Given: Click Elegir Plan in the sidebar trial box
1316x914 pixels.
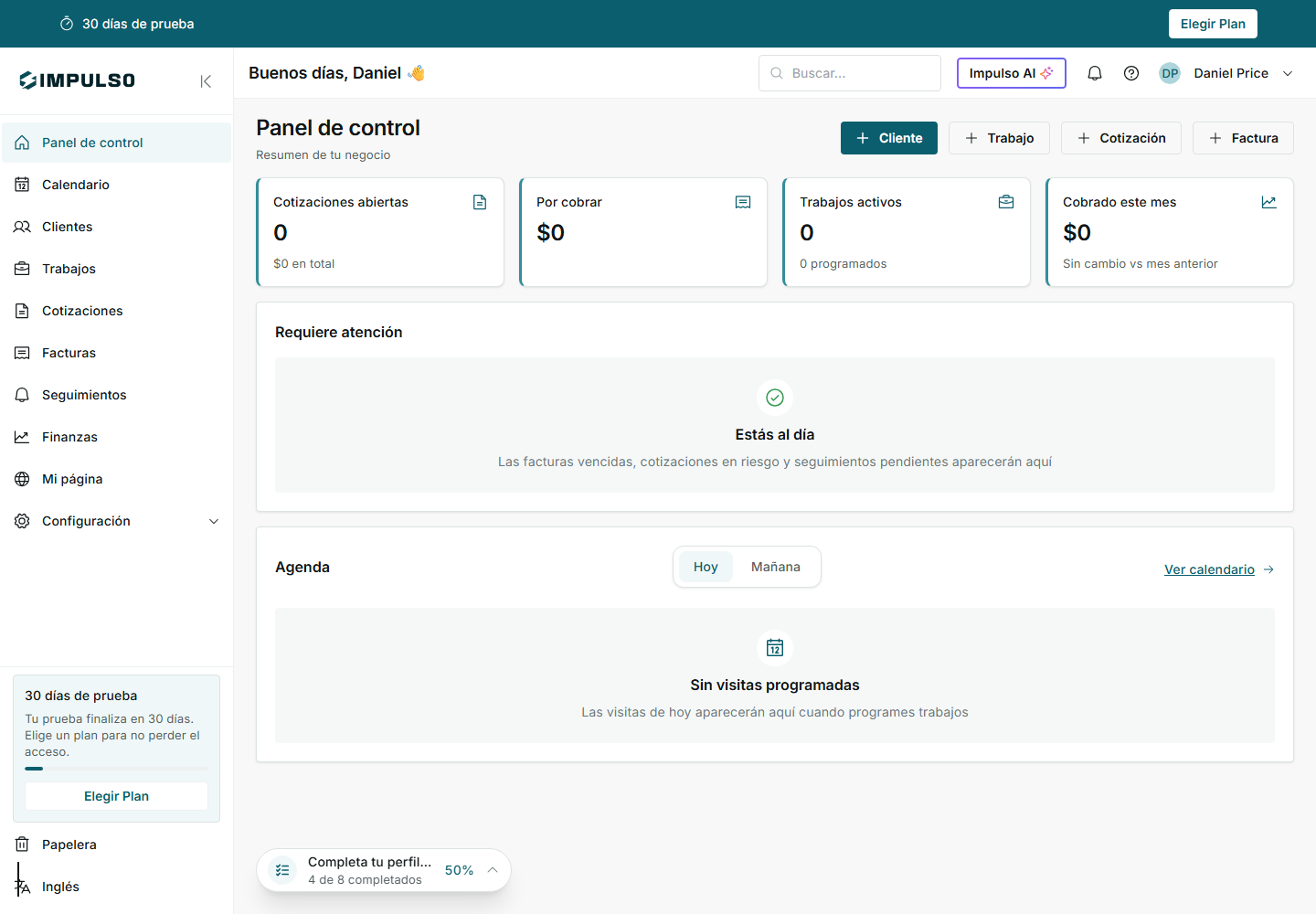Looking at the screenshot, I should pyautogui.click(x=116, y=796).
